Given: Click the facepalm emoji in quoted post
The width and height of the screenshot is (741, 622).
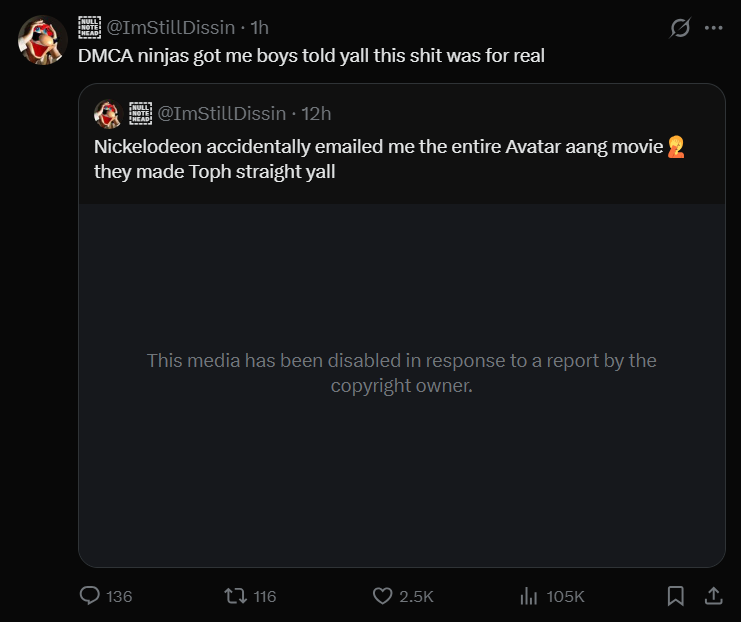Looking at the screenshot, I should (x=676, y=147).
